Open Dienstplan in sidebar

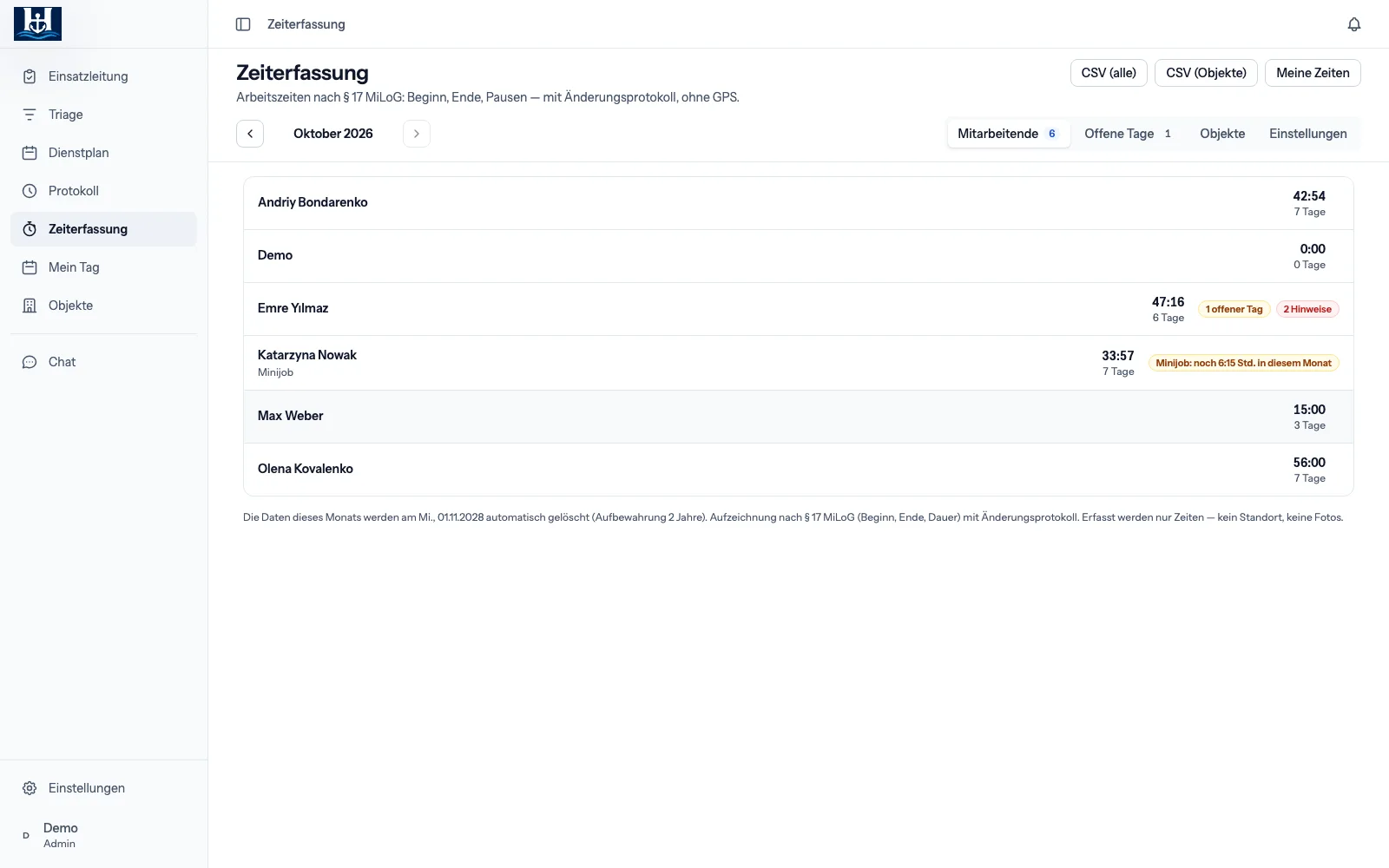point(103,153)
